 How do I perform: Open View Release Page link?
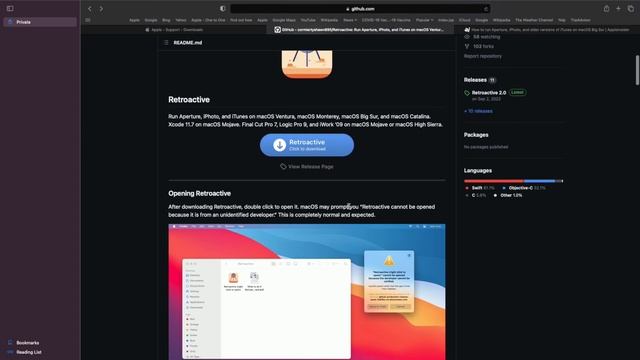point(311,167)
